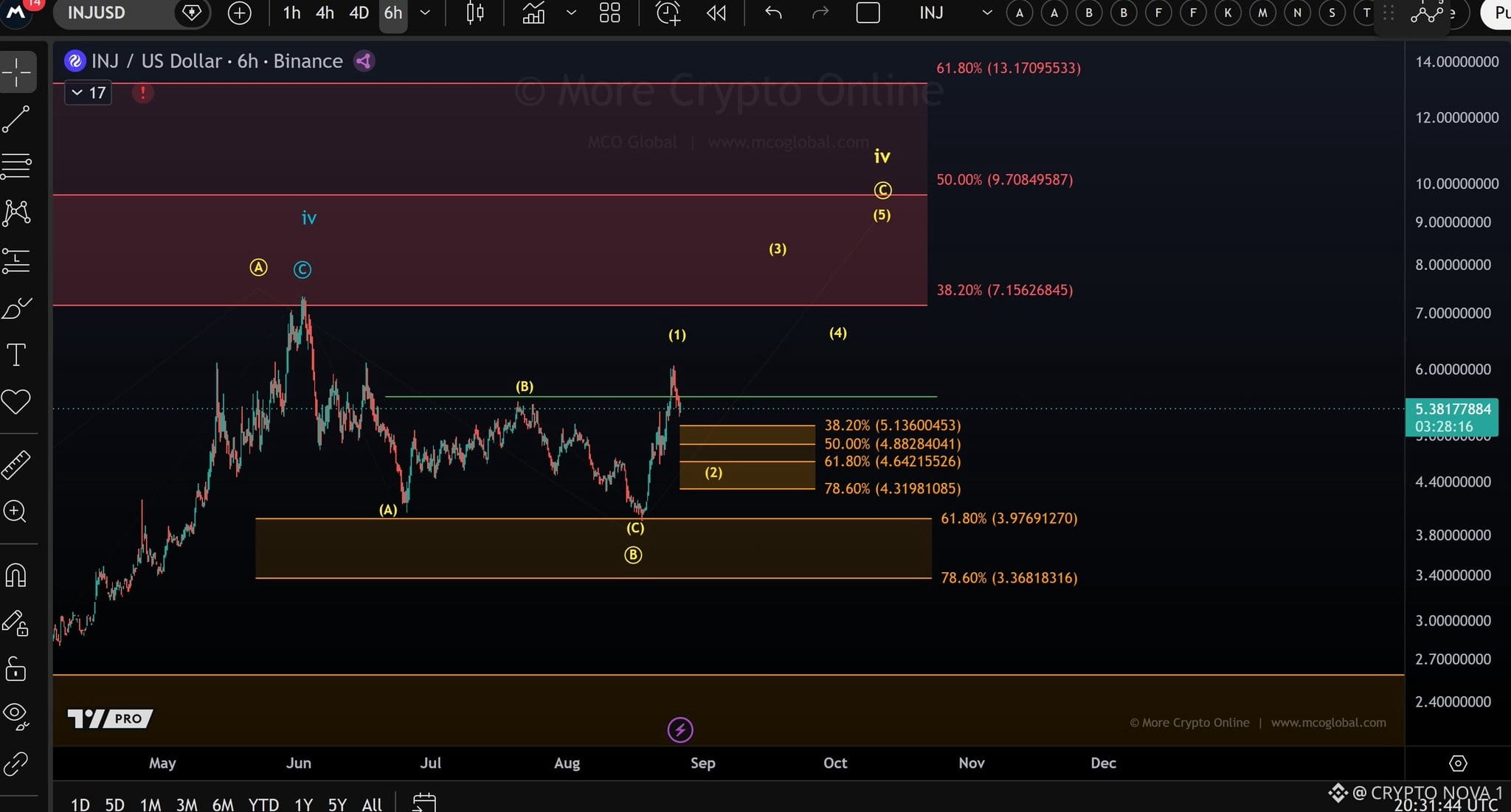Image resolution: width=1511 pixels, height=812 pixels.
Task: Toggle stay in drawing mode
Action: 16,623
